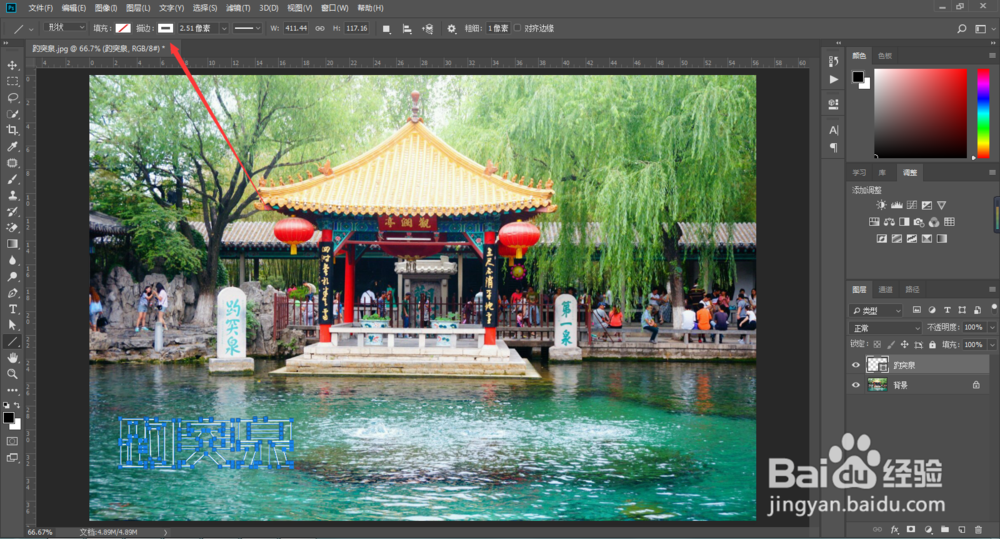Toggle visibility of 背景 layer

[856, 385]
